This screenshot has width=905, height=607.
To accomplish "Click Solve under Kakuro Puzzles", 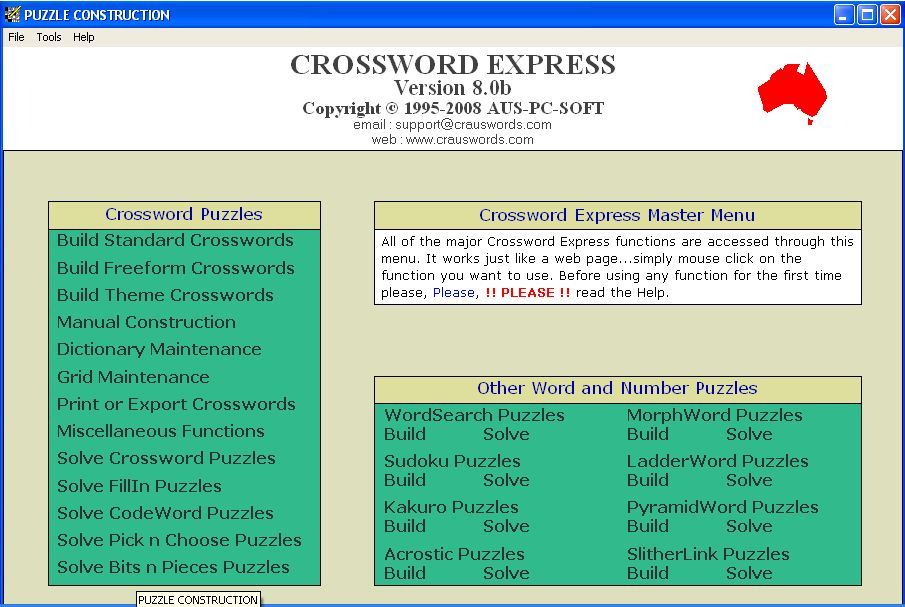I will [506, 526].
